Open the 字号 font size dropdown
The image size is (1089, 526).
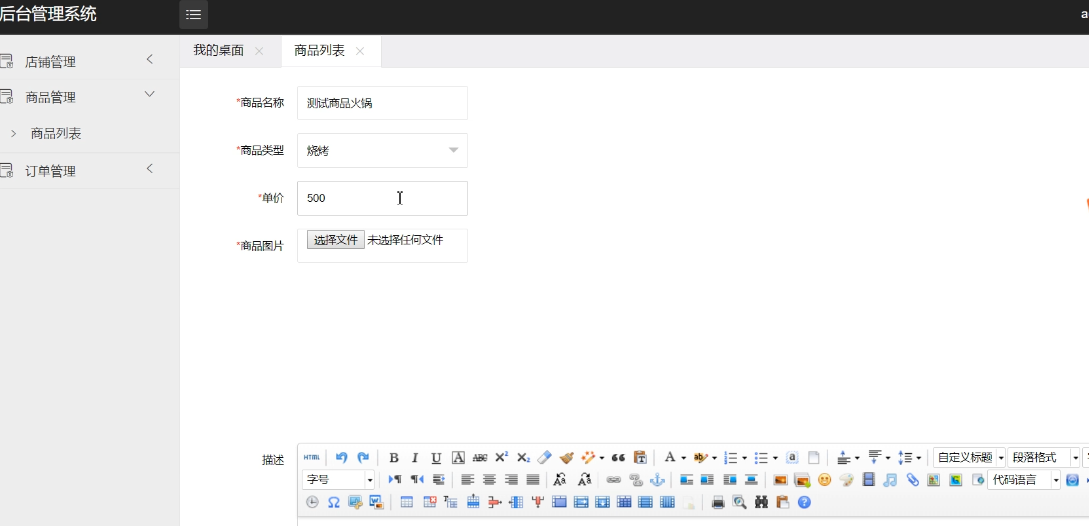point(338,479)
